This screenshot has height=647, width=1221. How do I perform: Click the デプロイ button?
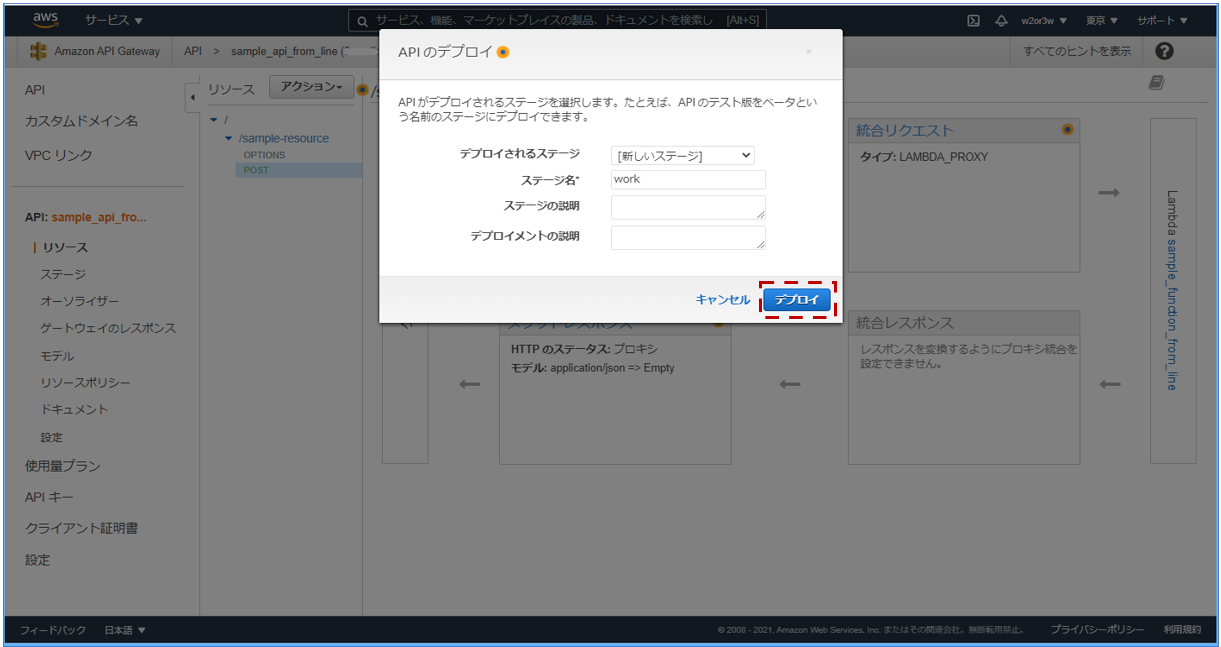point(797,299)
